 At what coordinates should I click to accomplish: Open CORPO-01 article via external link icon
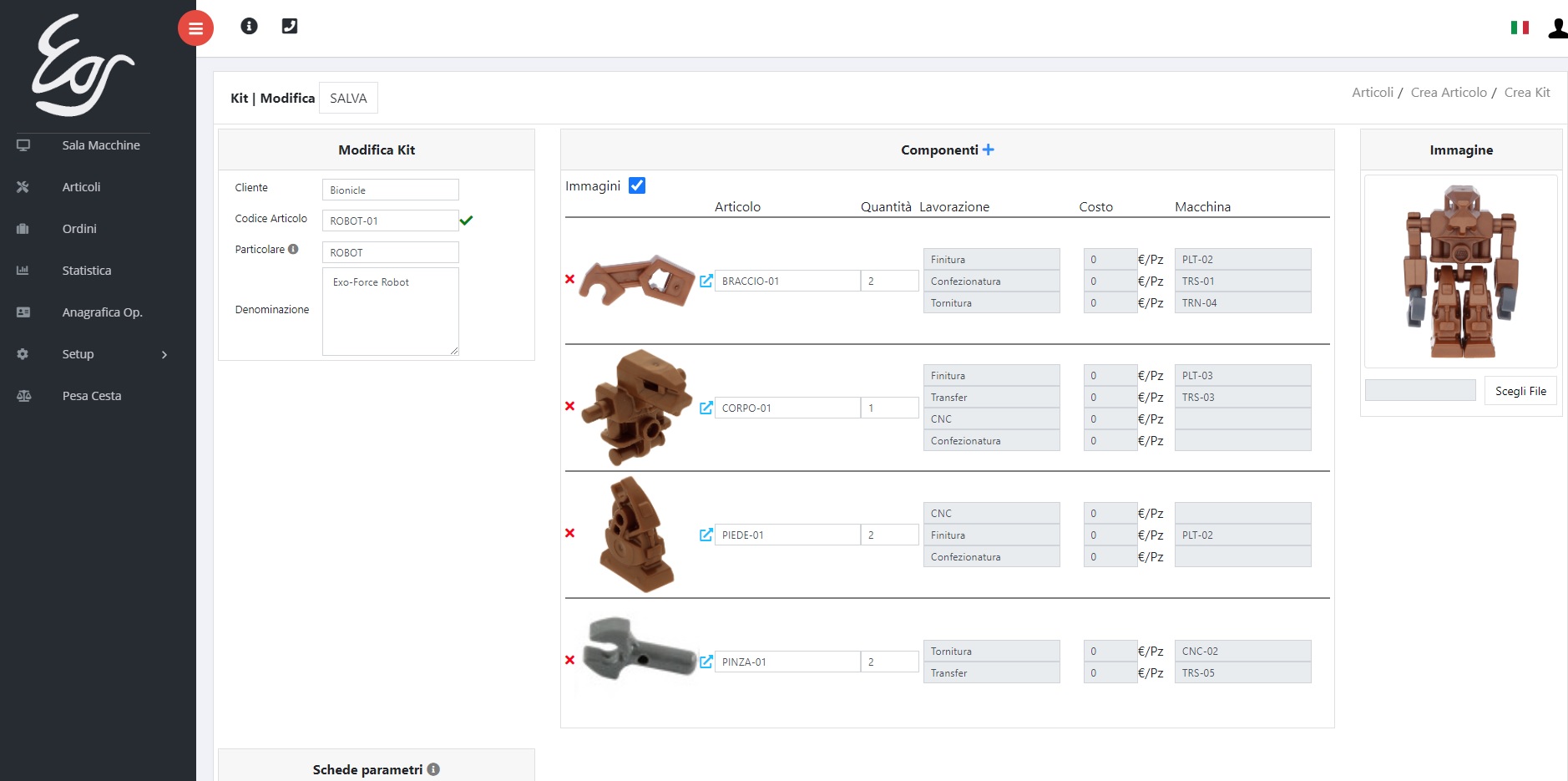[x=706, y=408]
